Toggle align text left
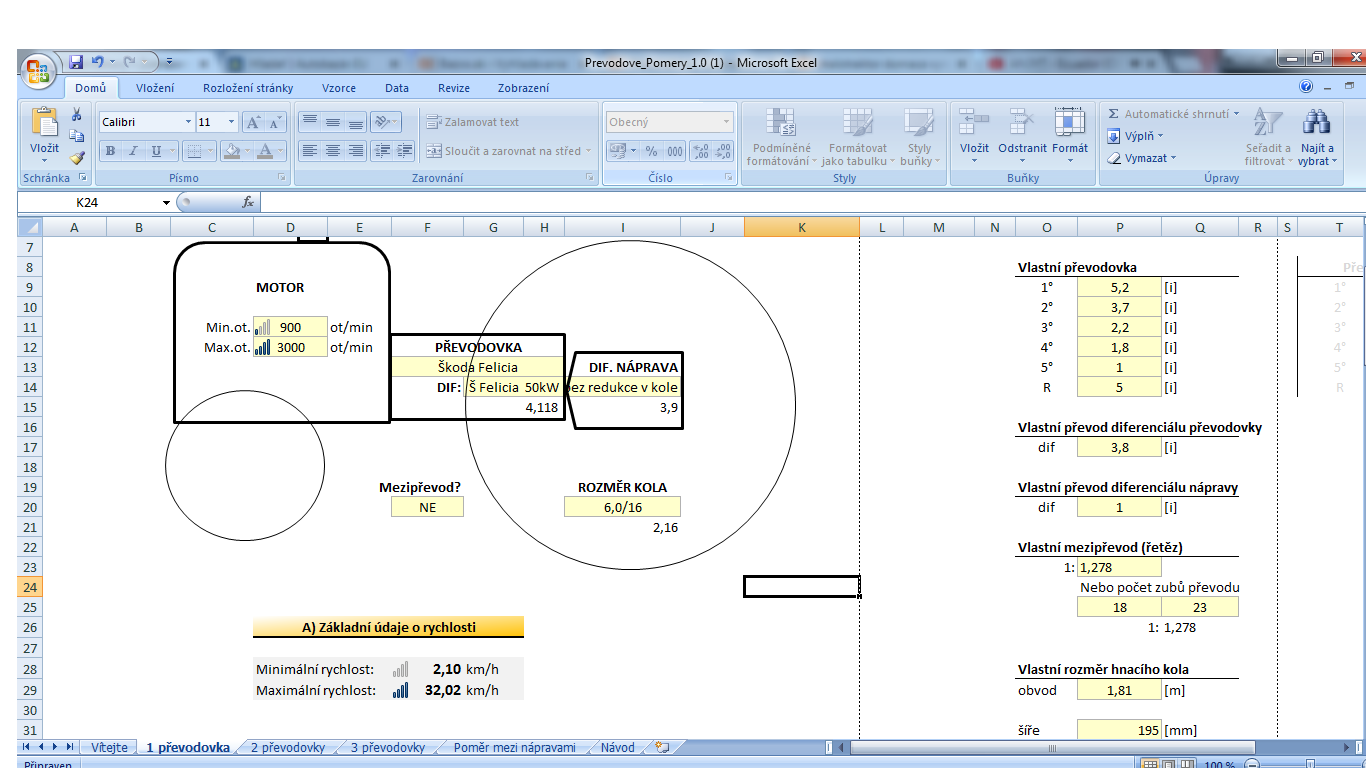 (x=310, y=151)
